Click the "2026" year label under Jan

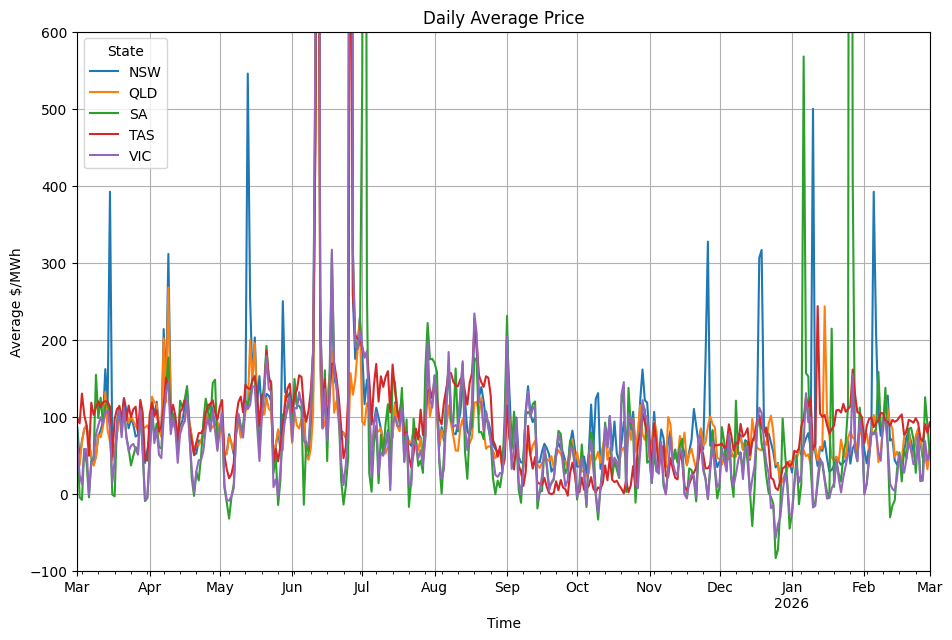coord(791,603)
